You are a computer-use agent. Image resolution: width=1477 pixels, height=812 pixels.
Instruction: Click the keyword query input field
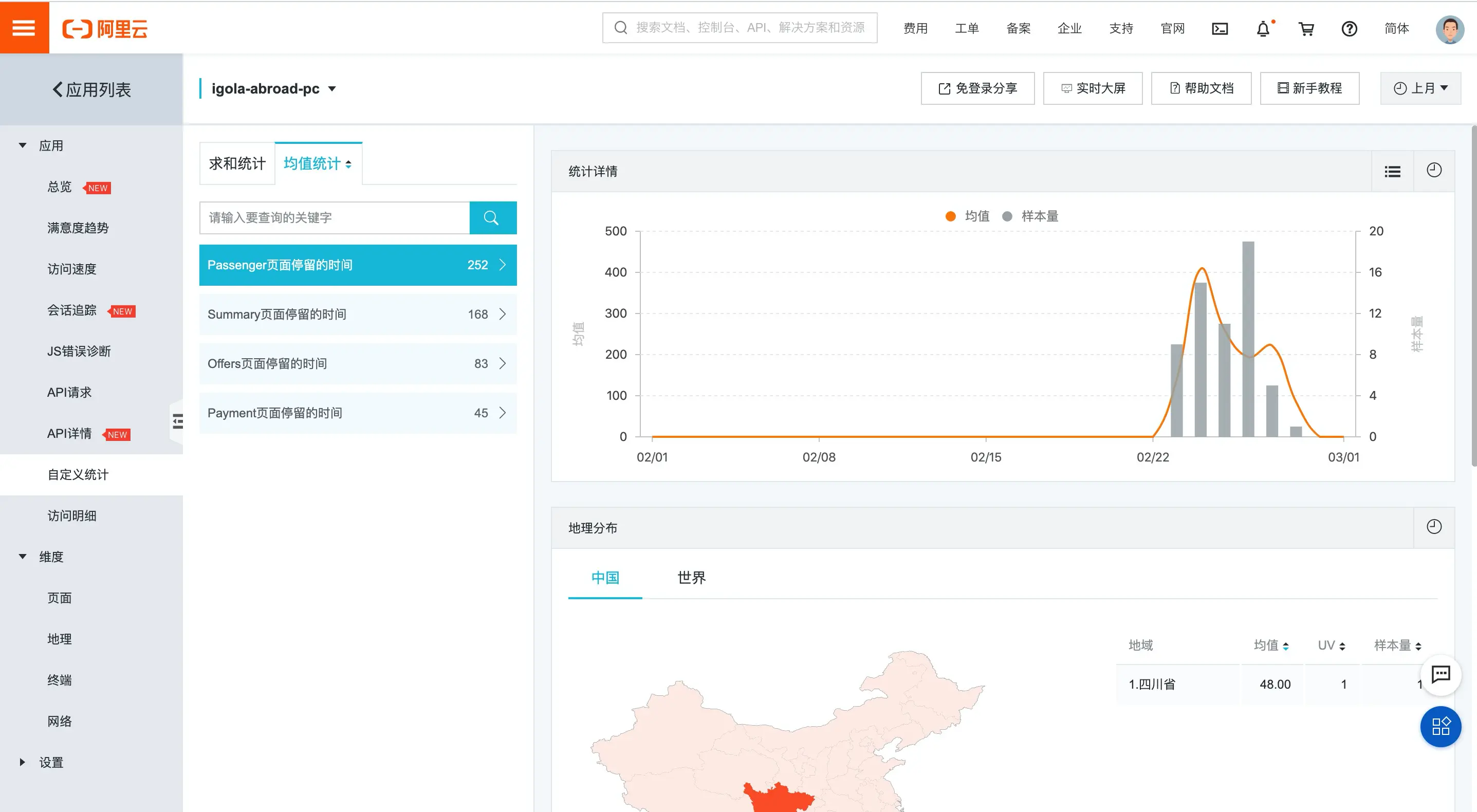pos(334,217)
